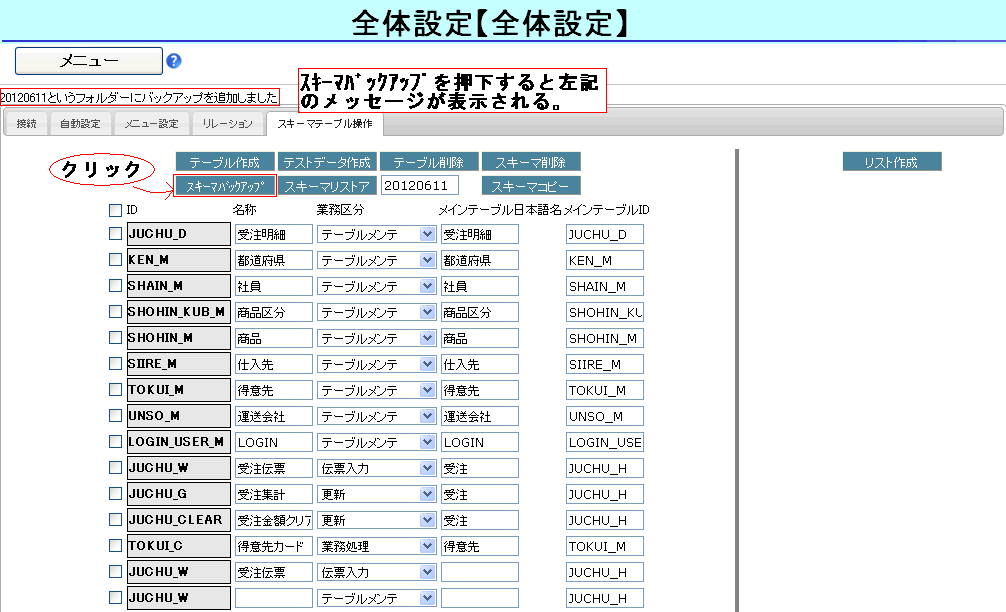Image resolution: width=1006 pixels, height=612 pixels.
Task: Toggle the select-all checkbox beside ID header
Action: [x=115, y=211]
